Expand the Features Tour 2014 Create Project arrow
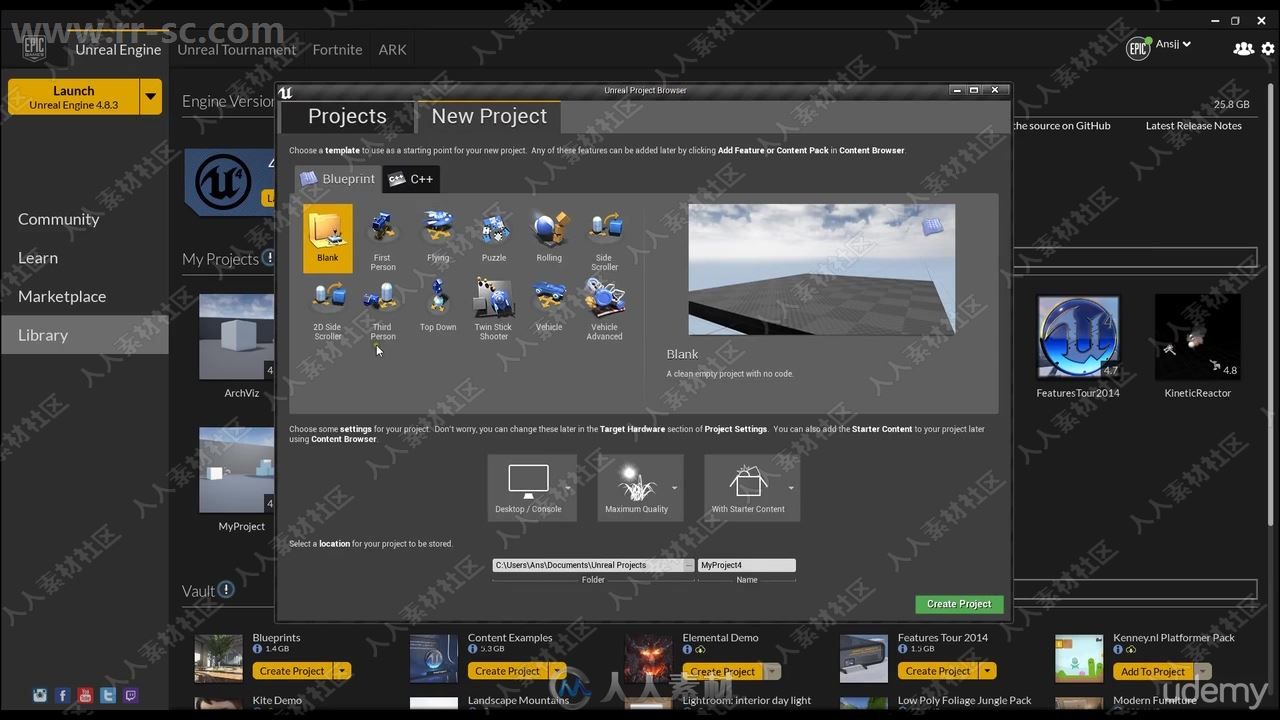The image size is (1280, 720). pos(988,671)
